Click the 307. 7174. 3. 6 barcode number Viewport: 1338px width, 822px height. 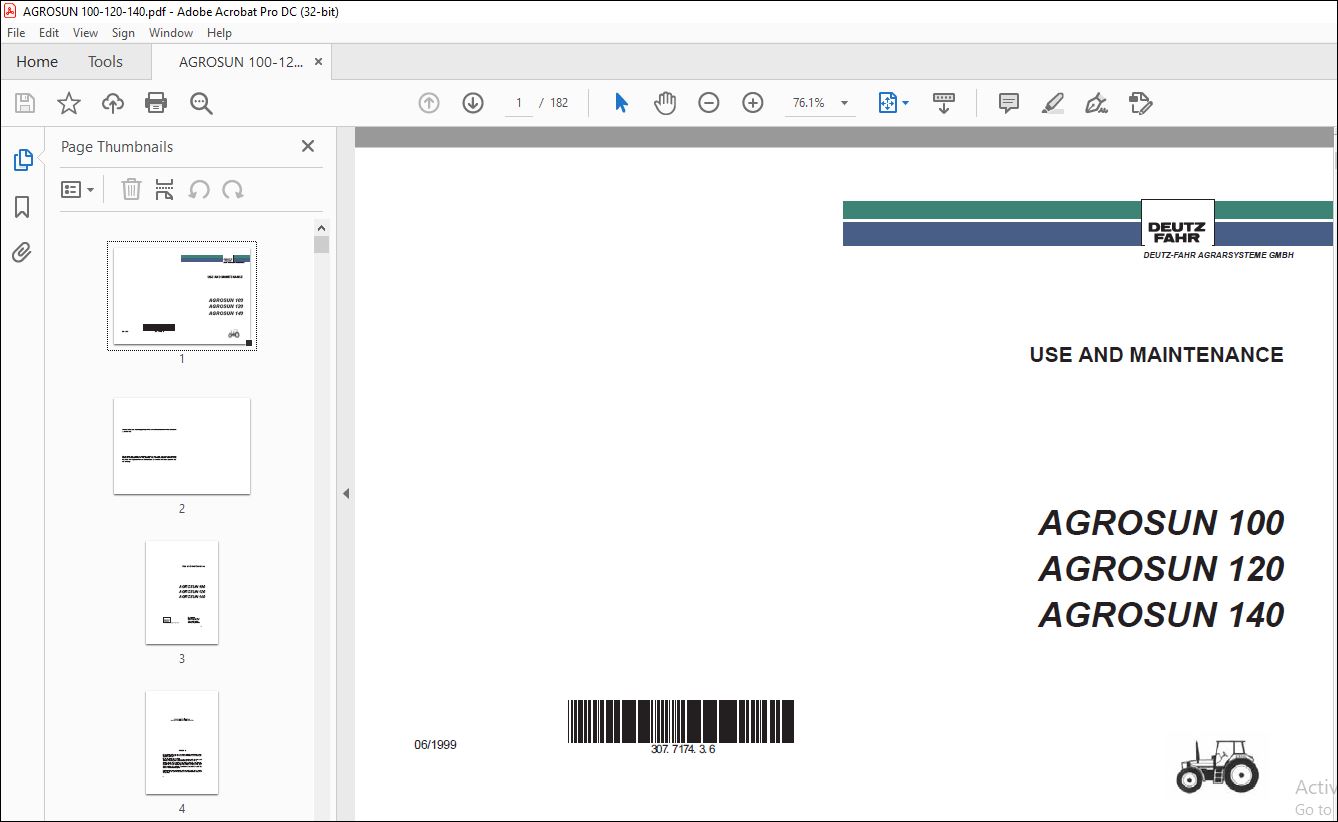[x=683, y=749]
